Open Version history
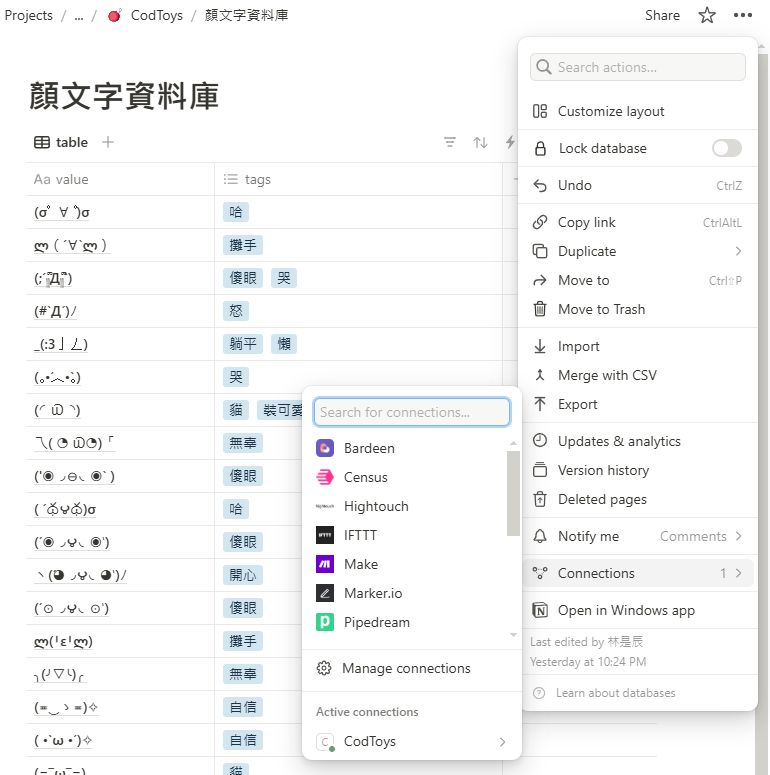 coord(603,470)
